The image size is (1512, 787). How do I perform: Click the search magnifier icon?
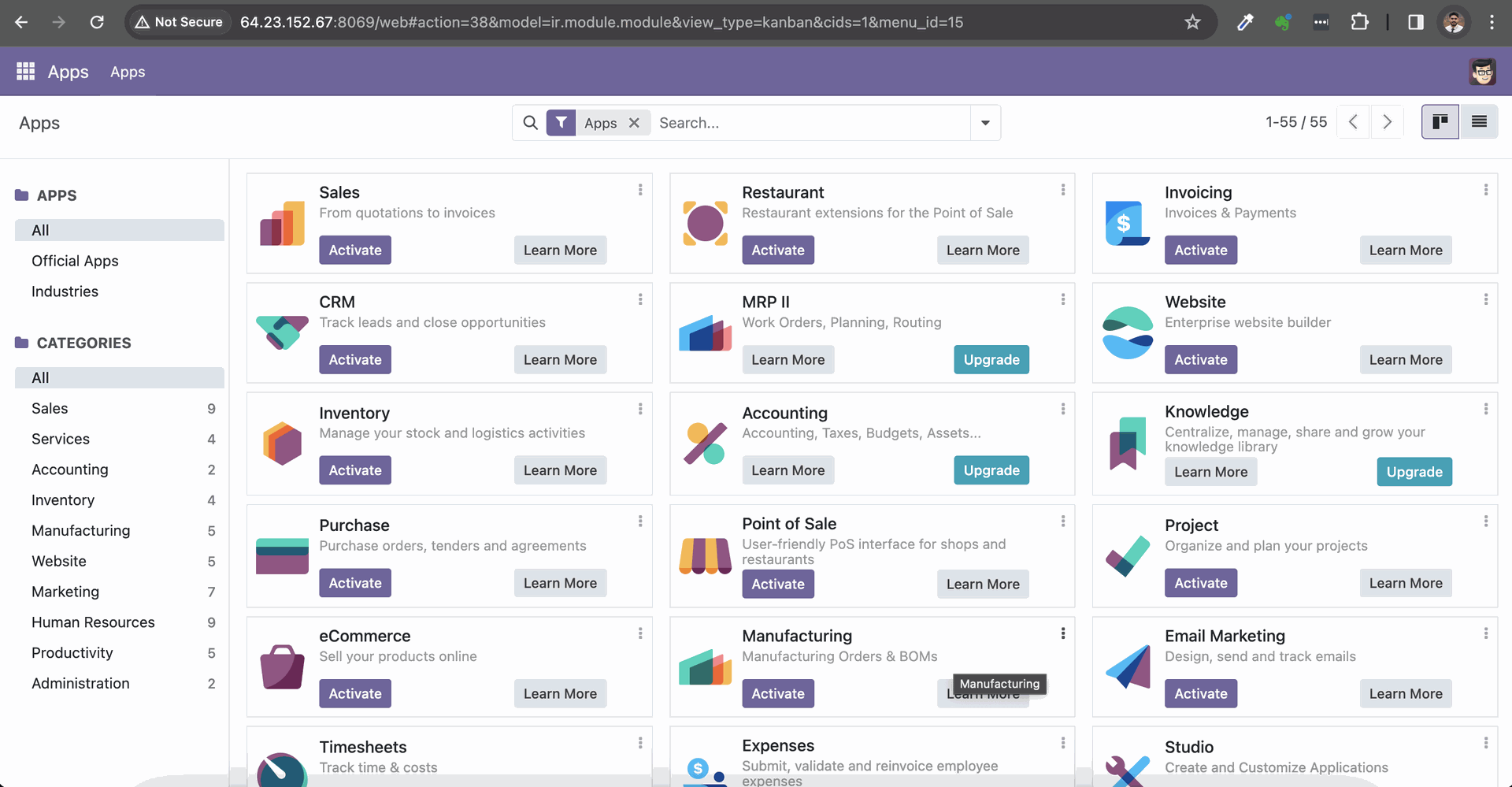pos(531,123)
